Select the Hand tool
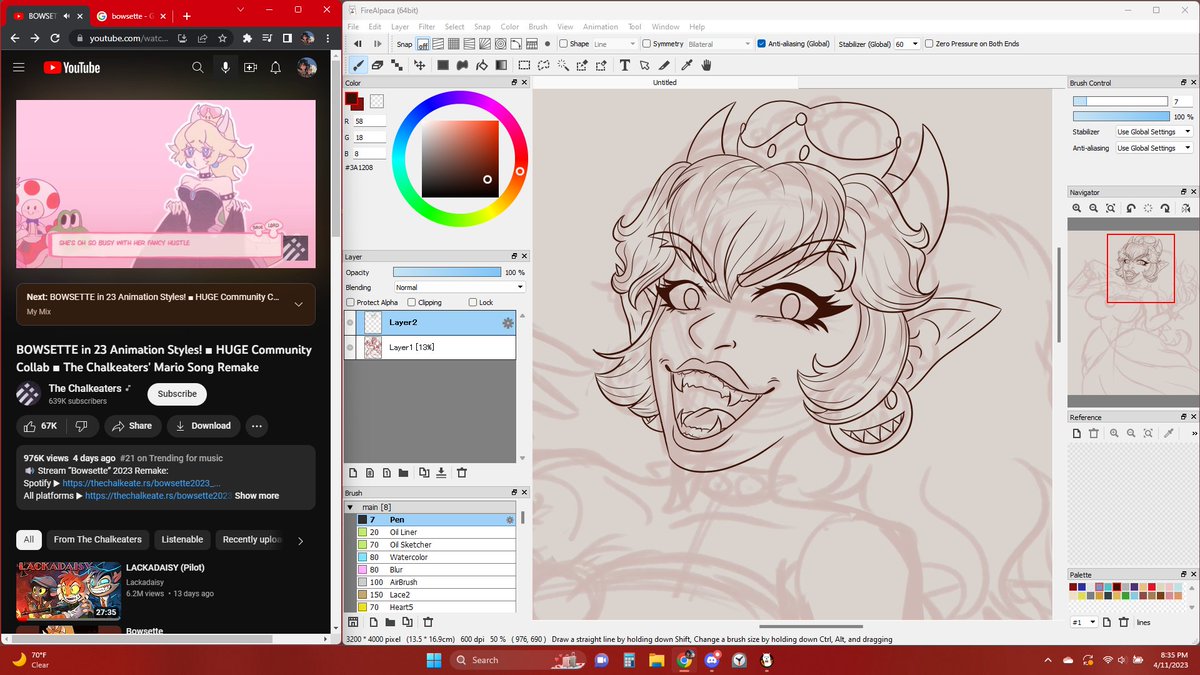This screenshot has width=1200, height=675. click(x=706, y=65)
